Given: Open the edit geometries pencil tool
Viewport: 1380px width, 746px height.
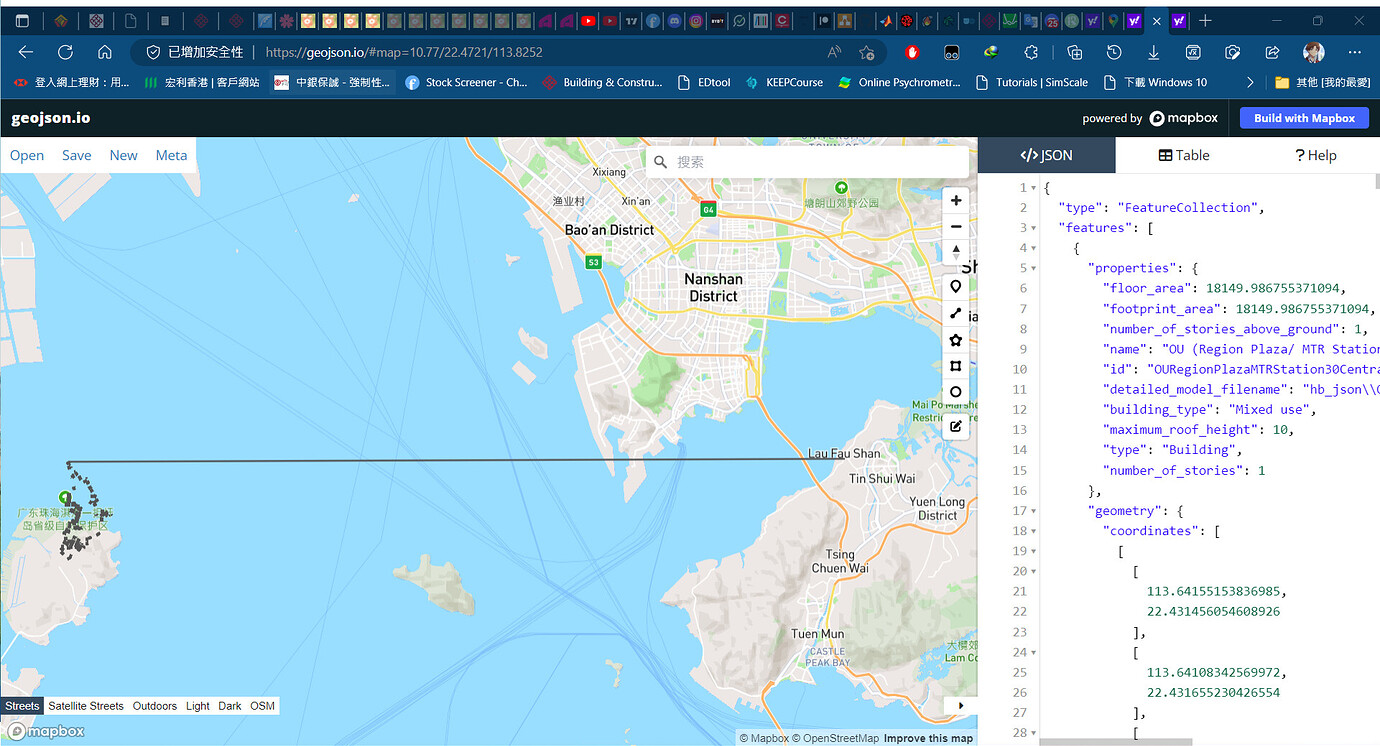Looking at the screenshot, I should click(x=956, y=426).
